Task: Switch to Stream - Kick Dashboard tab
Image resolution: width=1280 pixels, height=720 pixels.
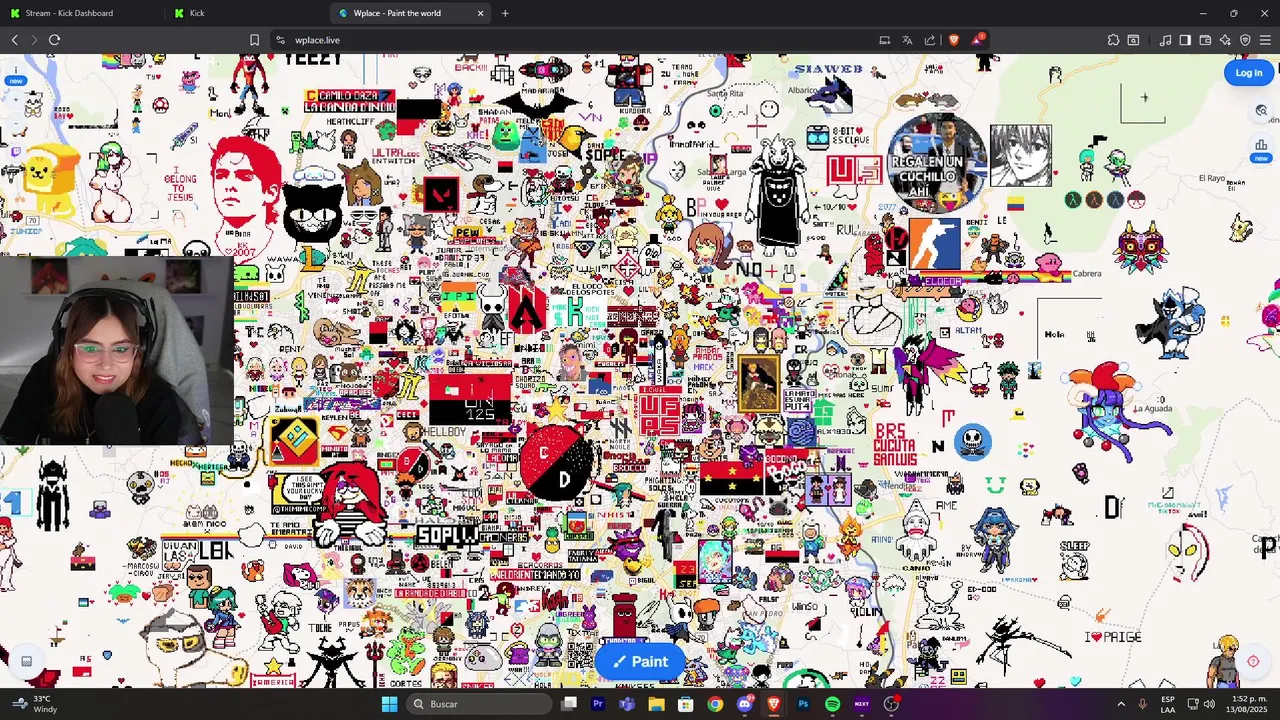Action: (x=82, y=13)
